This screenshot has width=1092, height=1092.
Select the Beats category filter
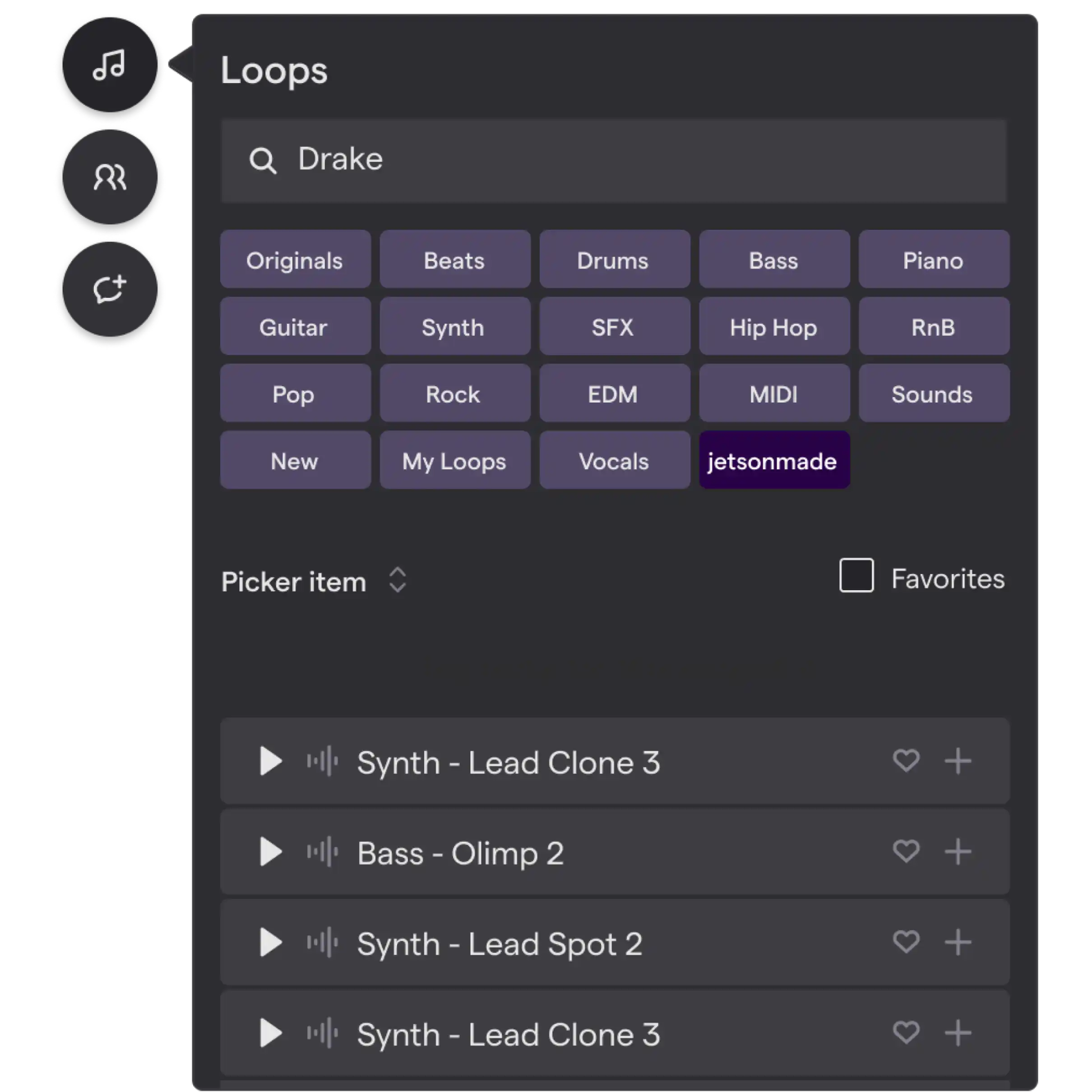(x=454, y=261)
